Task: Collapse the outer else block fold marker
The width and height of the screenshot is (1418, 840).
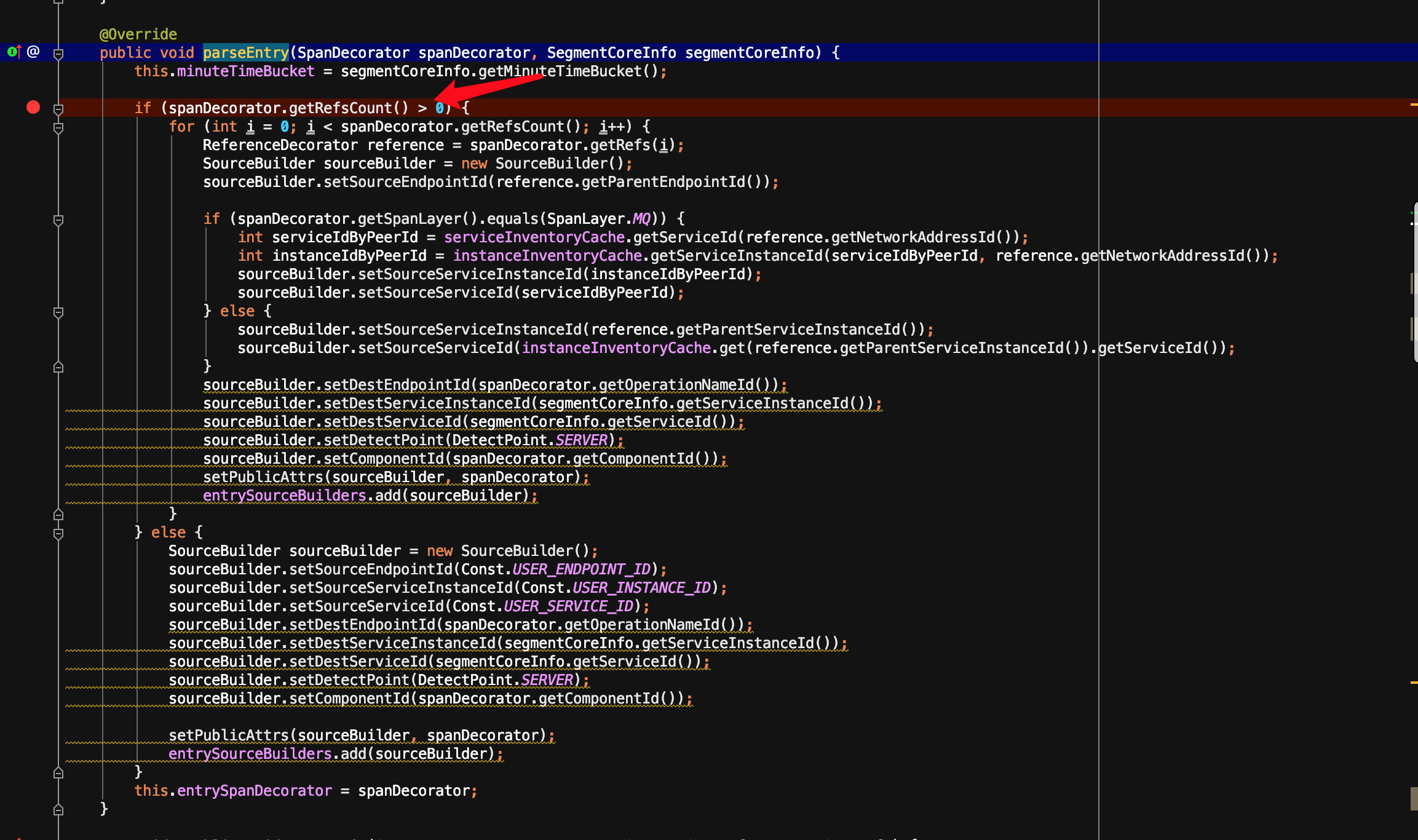Action: [x=58, y=534]
